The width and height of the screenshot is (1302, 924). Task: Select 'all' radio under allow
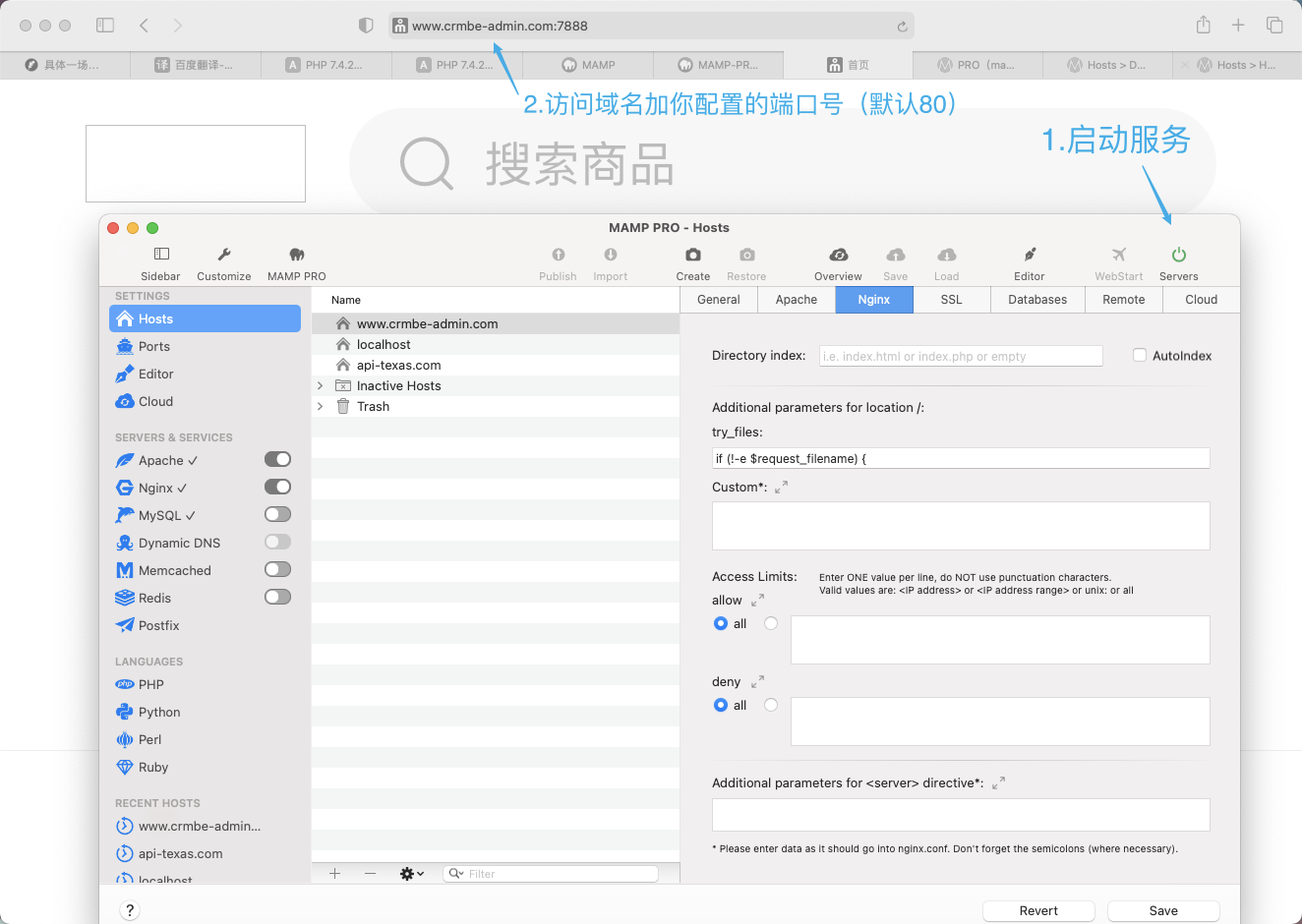[721, 623]
